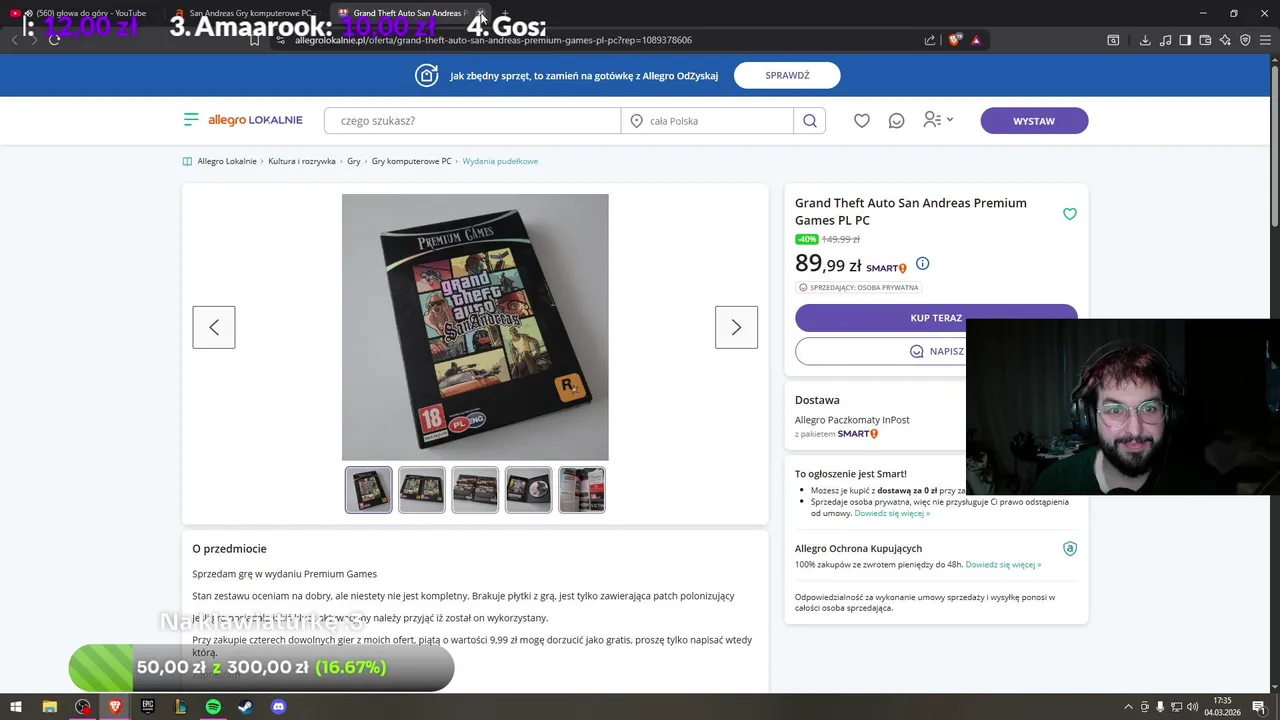Show next photo with right arrow
1280x720 pixels.
736,327
